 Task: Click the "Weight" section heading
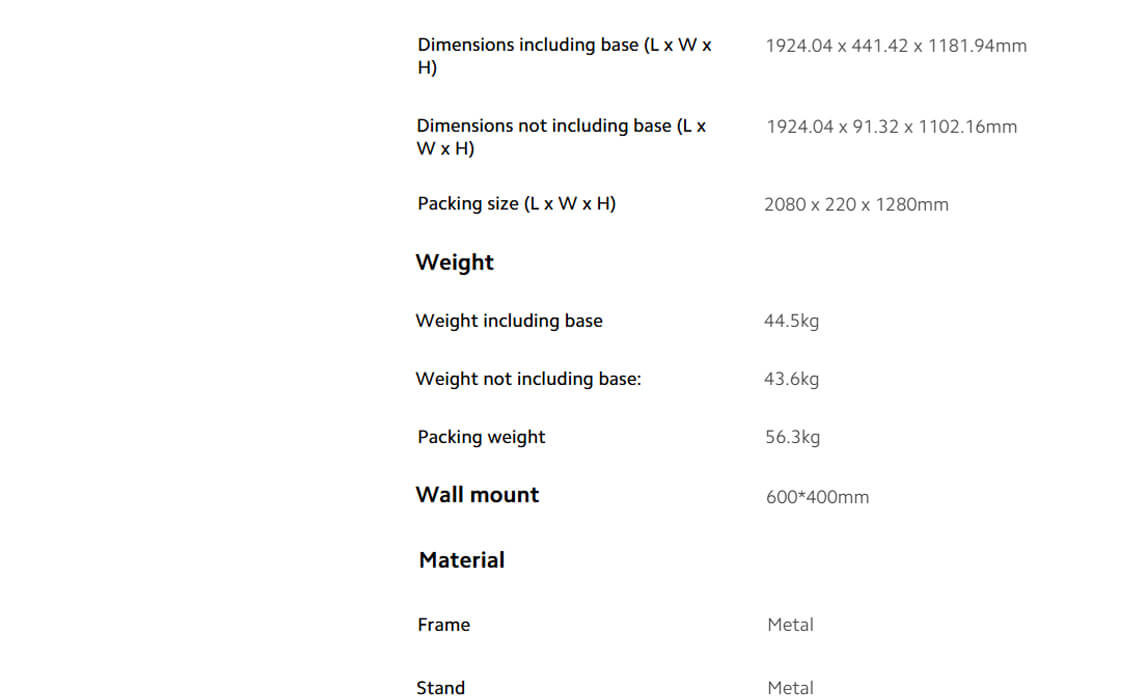click(x=455, y=262)
